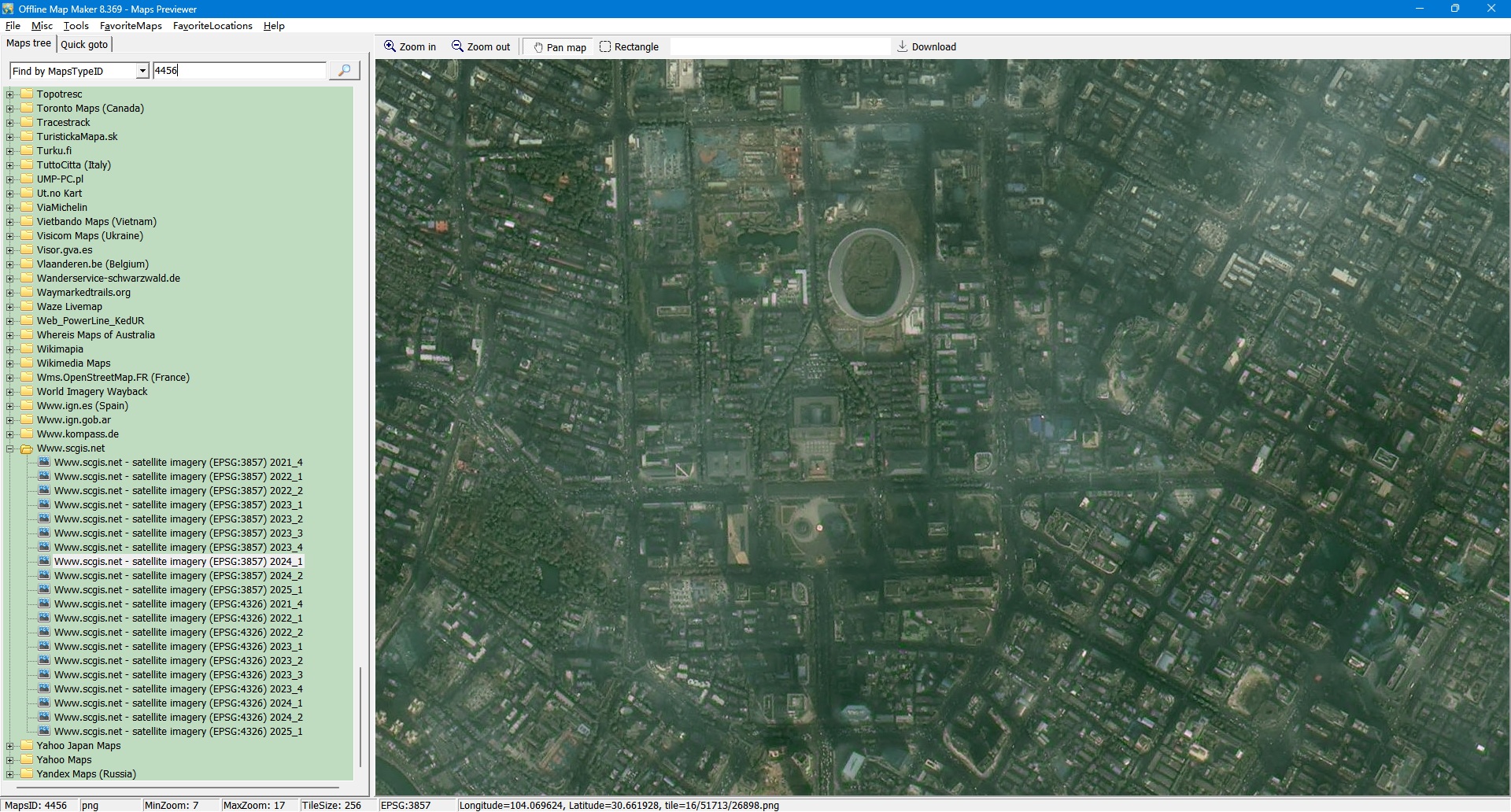The image size is (1511, 812).
Task: Choose the Rectangle selection tool
Action: coord(629,47)
